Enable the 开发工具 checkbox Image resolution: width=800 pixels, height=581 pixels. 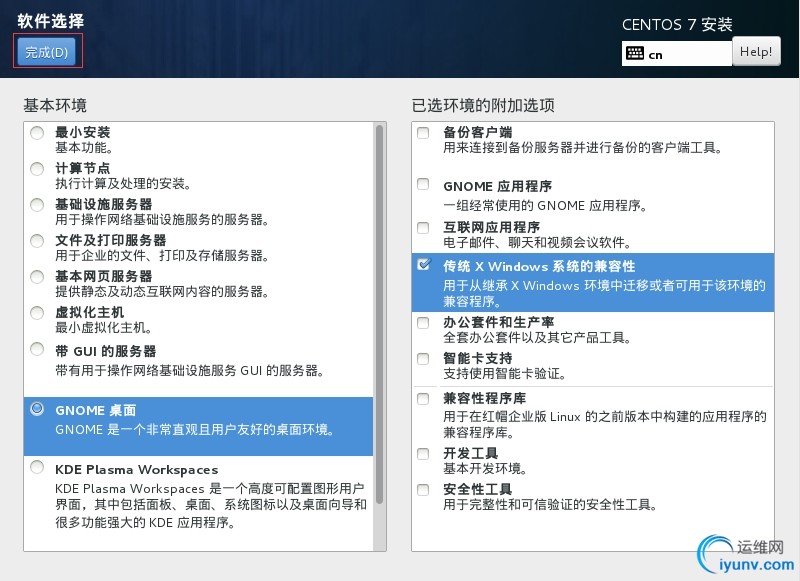pos(423,453)
